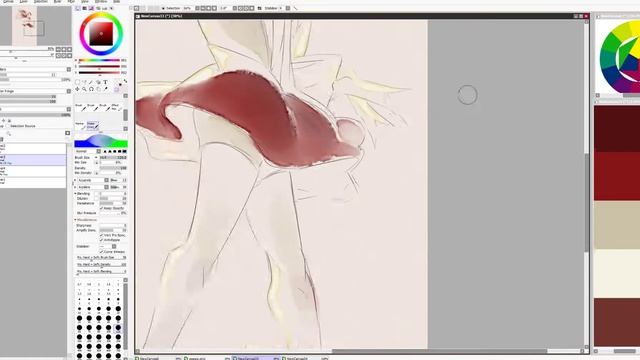The image size is (640, 360).
Task: Select the Eyedropper color picker tool
Action: click(x=106, y=89)
